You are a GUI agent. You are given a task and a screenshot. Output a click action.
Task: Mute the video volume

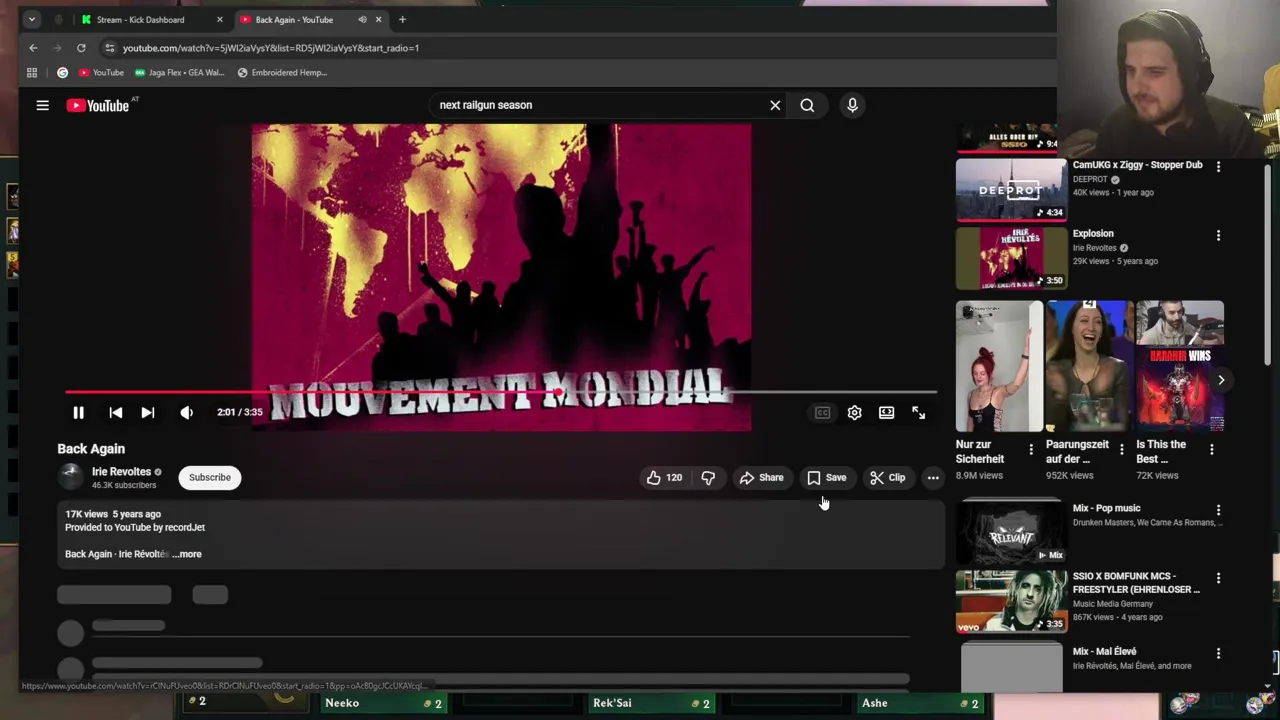click(186, 412)
